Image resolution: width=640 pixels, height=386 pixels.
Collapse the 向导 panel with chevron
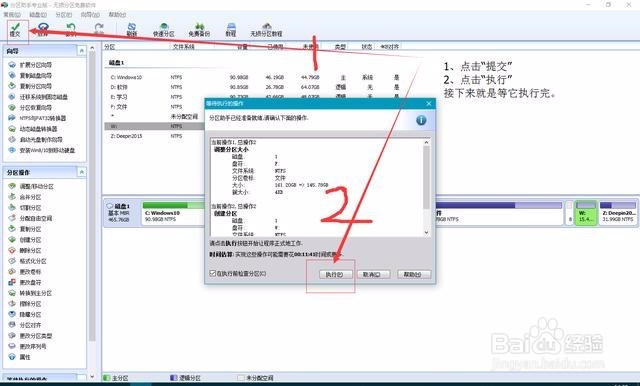coord(82,51)
